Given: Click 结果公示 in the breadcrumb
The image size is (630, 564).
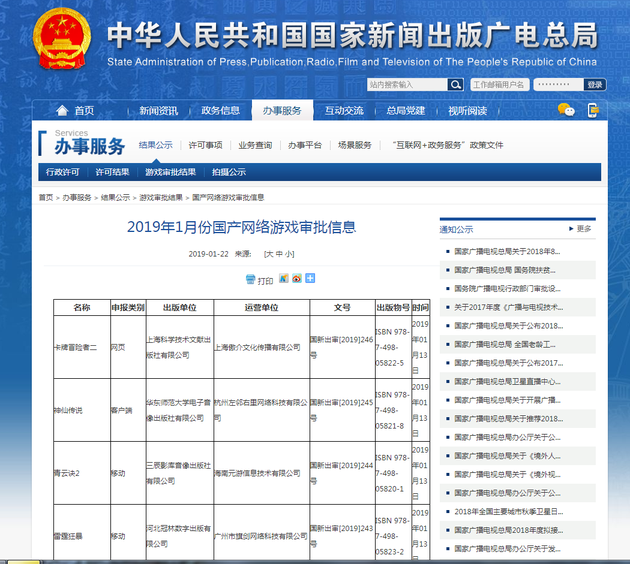Looking at the screenshot, I should click(115, 198).
